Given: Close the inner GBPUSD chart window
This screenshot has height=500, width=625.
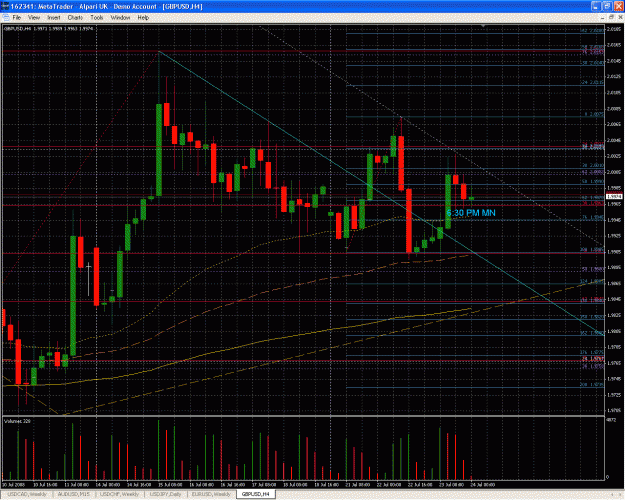Looking at the screenshot, I should [620, 17].
